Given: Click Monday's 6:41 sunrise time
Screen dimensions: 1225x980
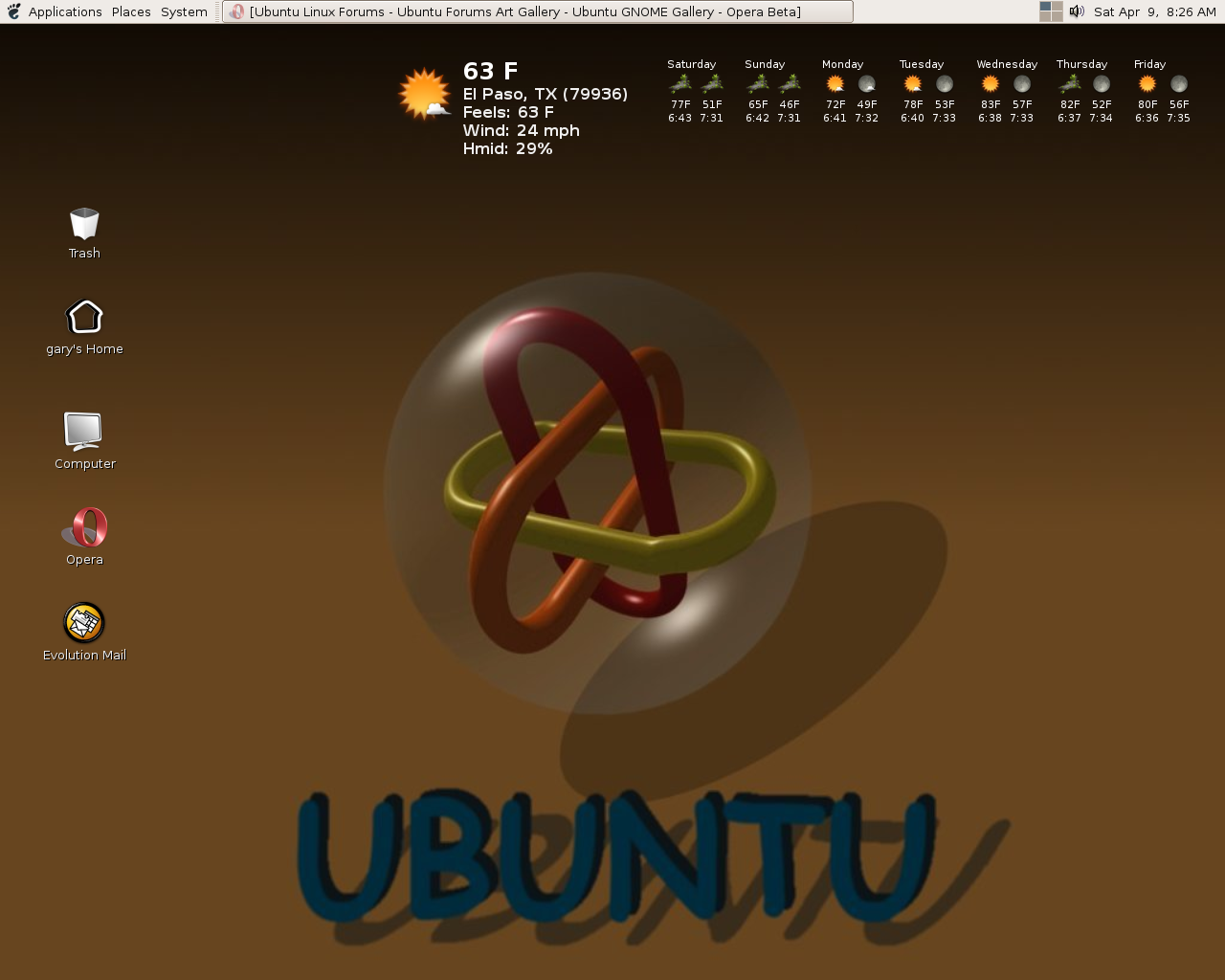Looking at the screenshot, I should 835,118.
